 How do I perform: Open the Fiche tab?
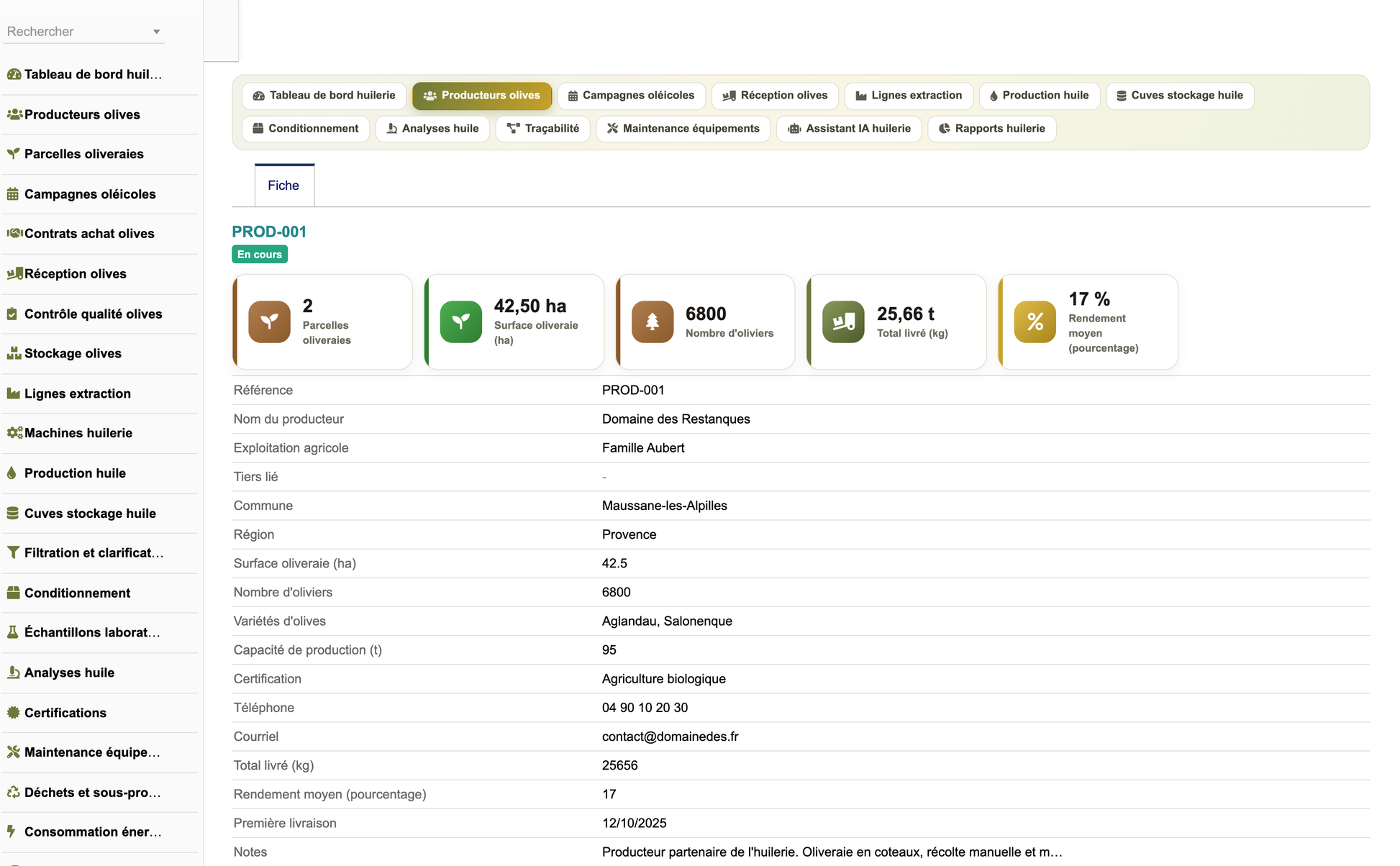[x=284, y=186]
